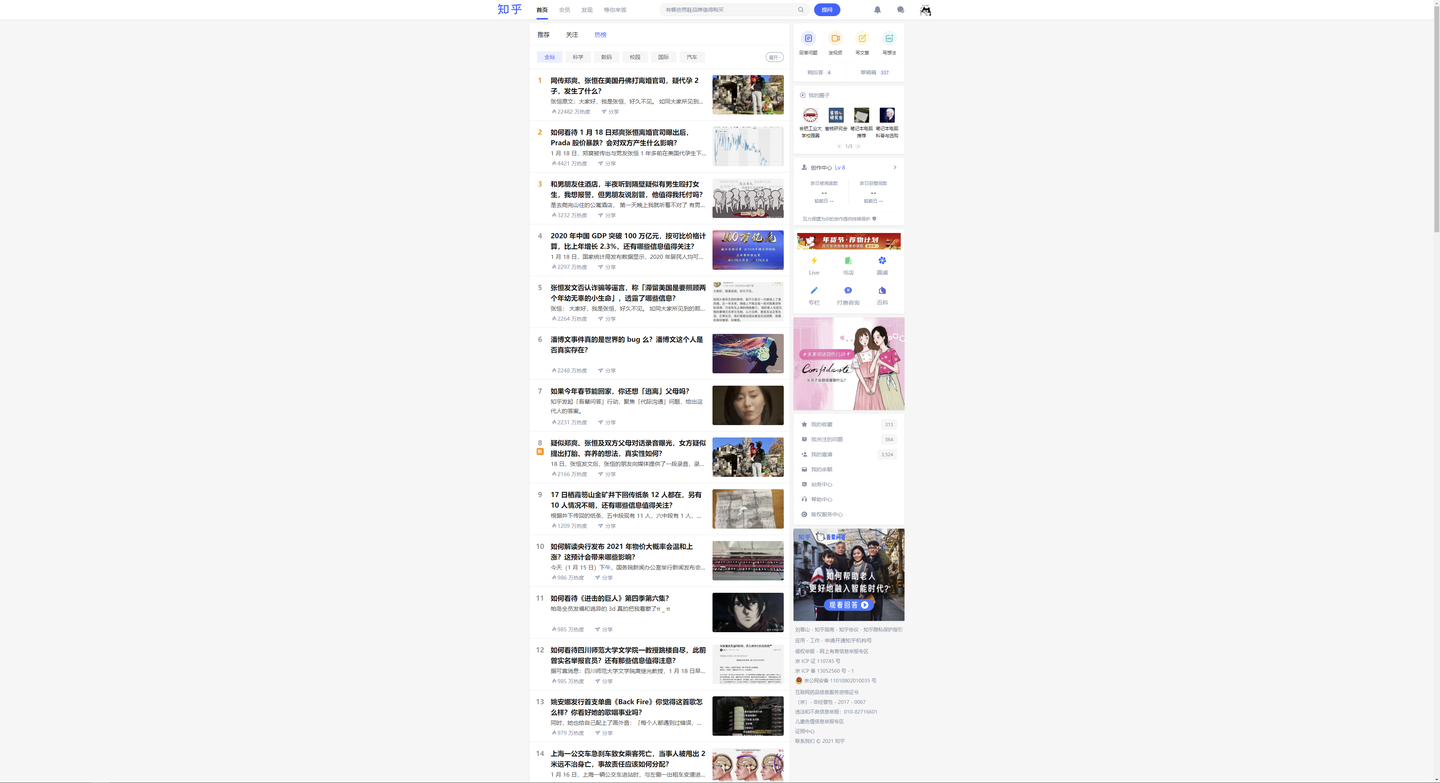Open the 付费咨询 icon
Image resolution: width=1440 pixels, height=783 pixels.
click(x=848, y=291)
